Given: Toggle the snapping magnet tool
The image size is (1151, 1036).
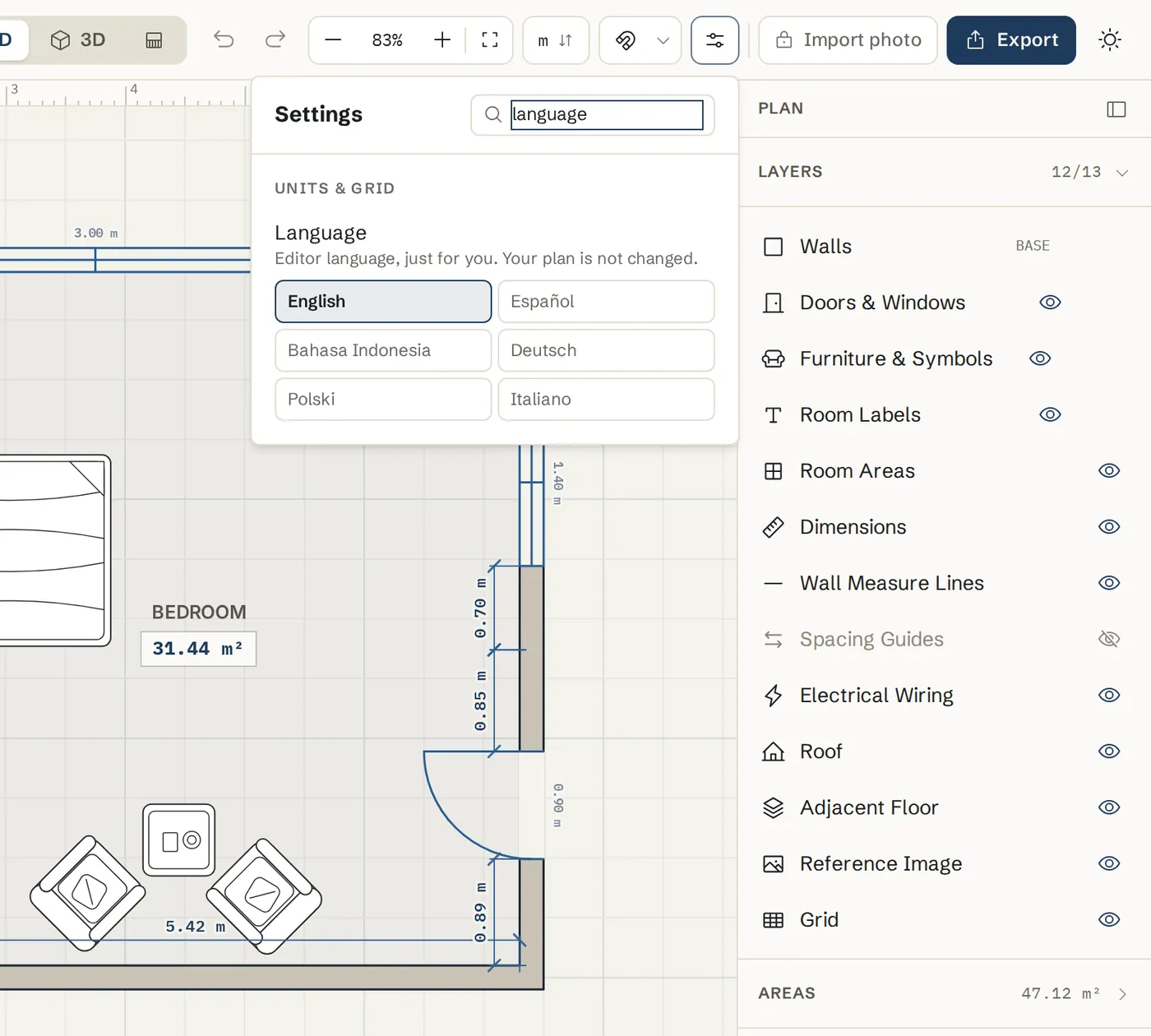Looking at the screenshot, I should coord(626,40).
